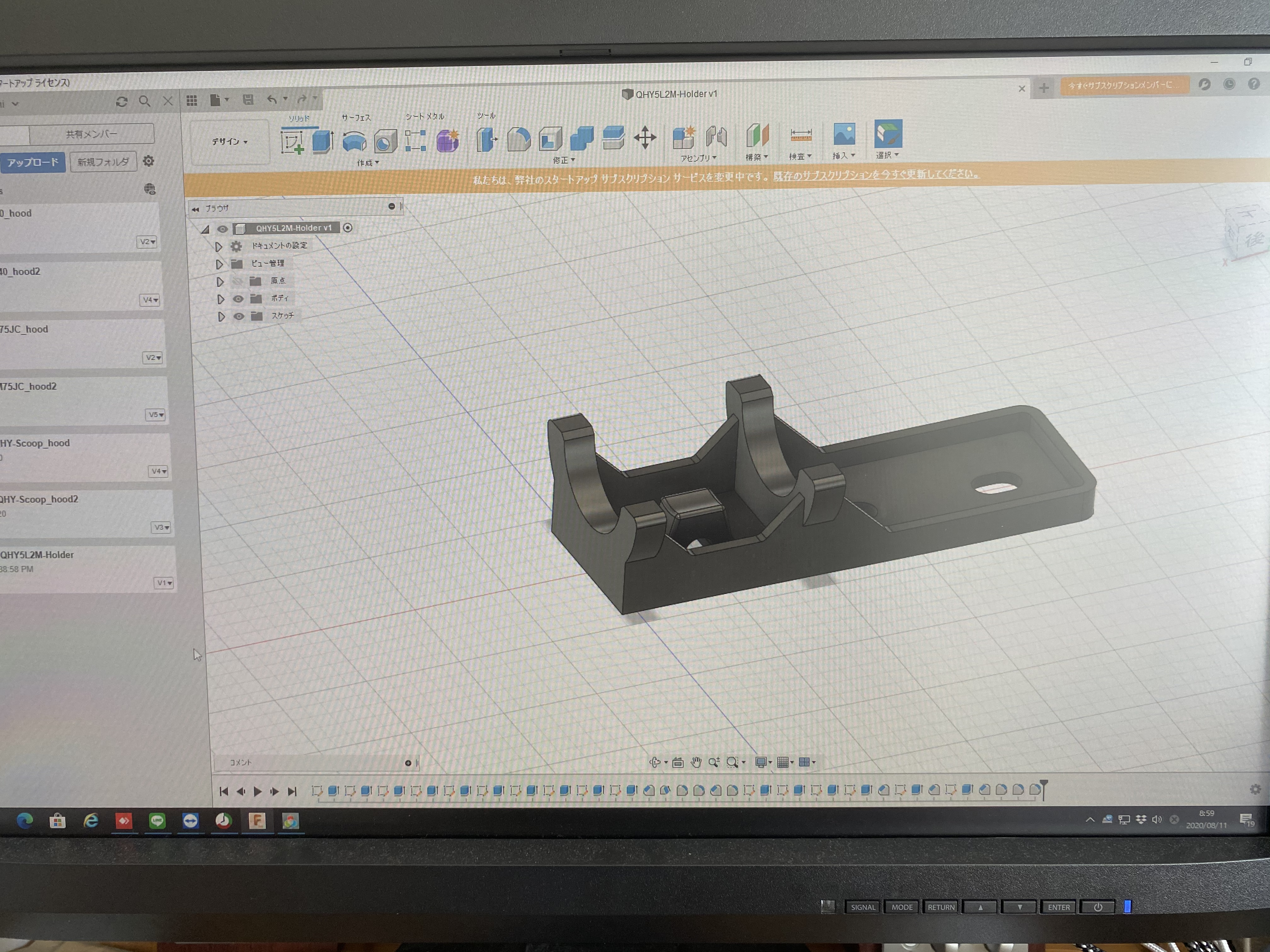The image size is (1270, 952).
Task: Toggle visibility of the ボディ folder
Action: (x=238, y=299)
